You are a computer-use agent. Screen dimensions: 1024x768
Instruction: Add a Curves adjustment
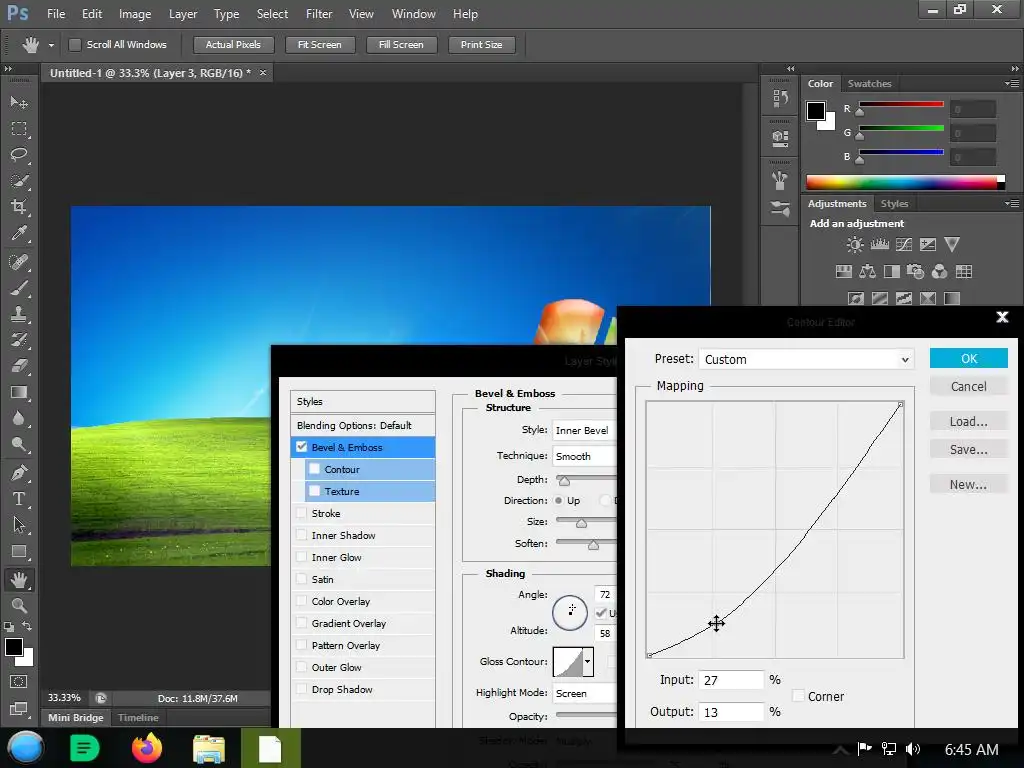(x=904, y=245)
